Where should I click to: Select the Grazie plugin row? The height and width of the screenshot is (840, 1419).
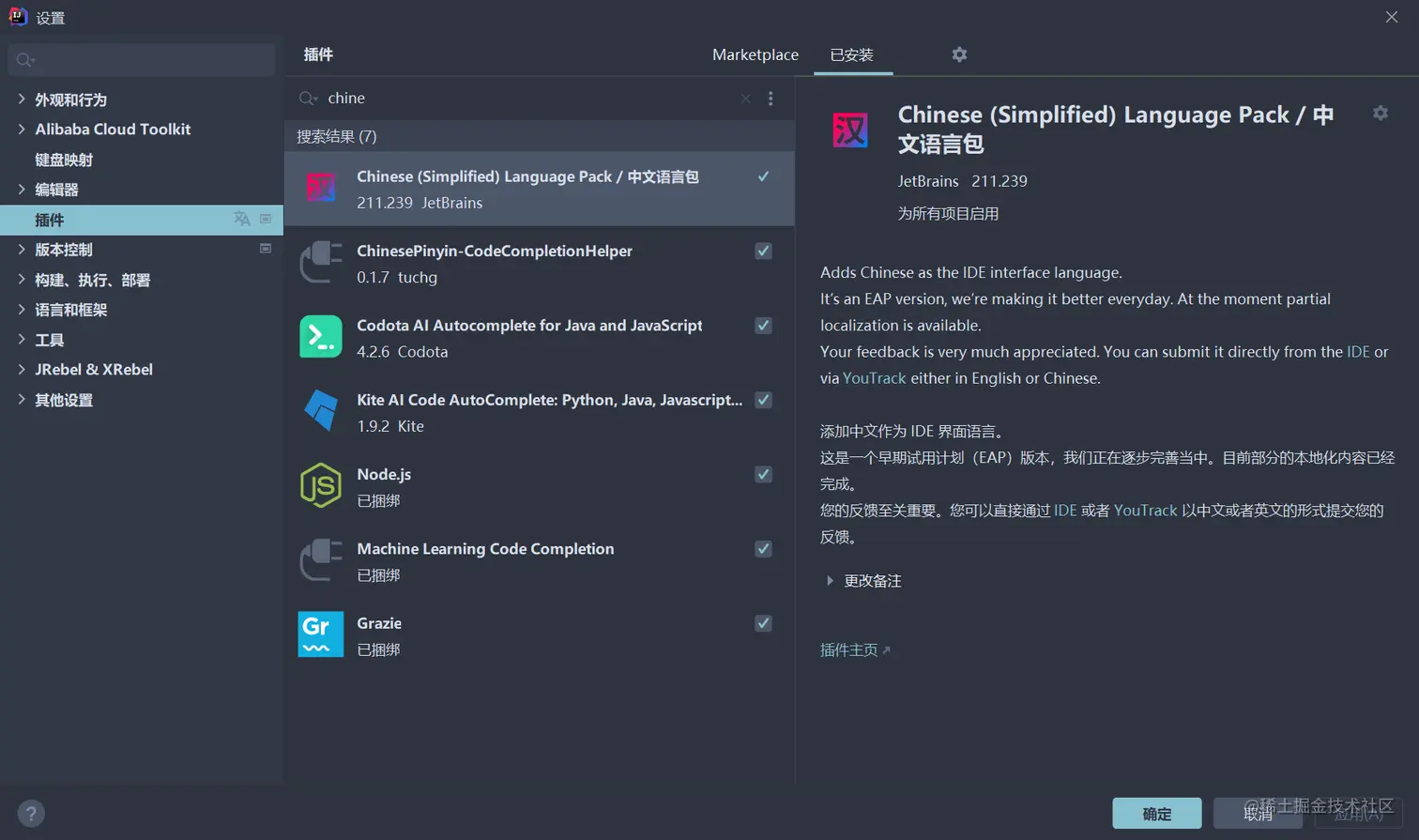coord(540,635)
